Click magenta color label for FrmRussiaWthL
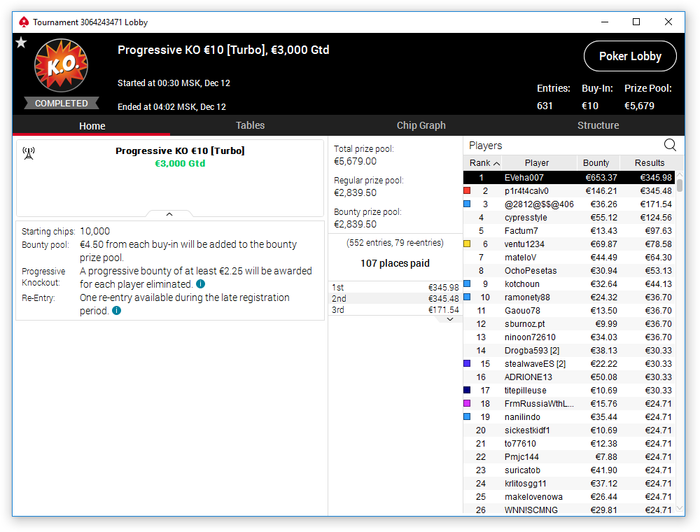 point(467,403)
